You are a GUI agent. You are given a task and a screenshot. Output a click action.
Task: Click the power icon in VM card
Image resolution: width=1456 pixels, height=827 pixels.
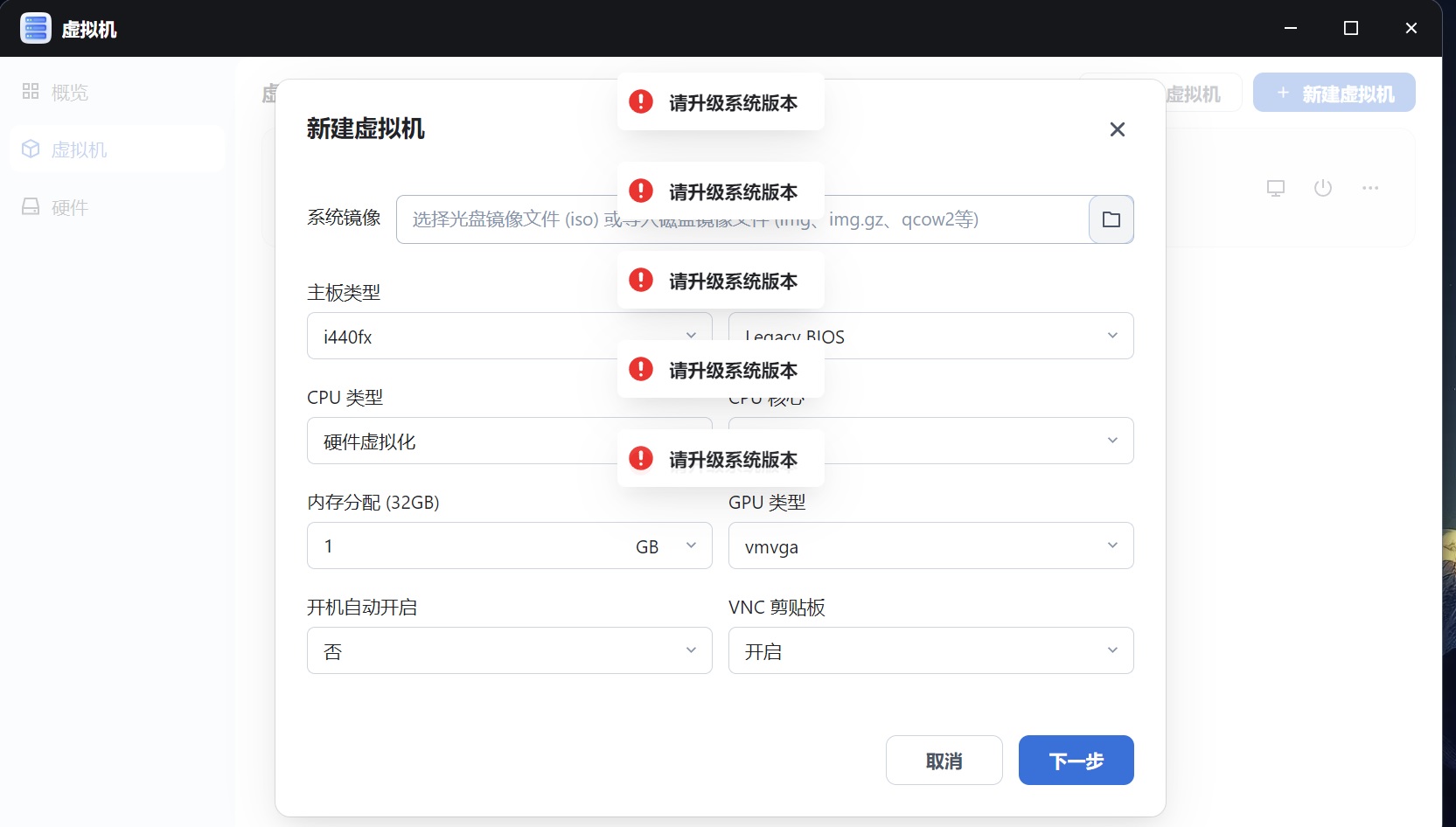pyautogui.click(x=1322, y=188)
